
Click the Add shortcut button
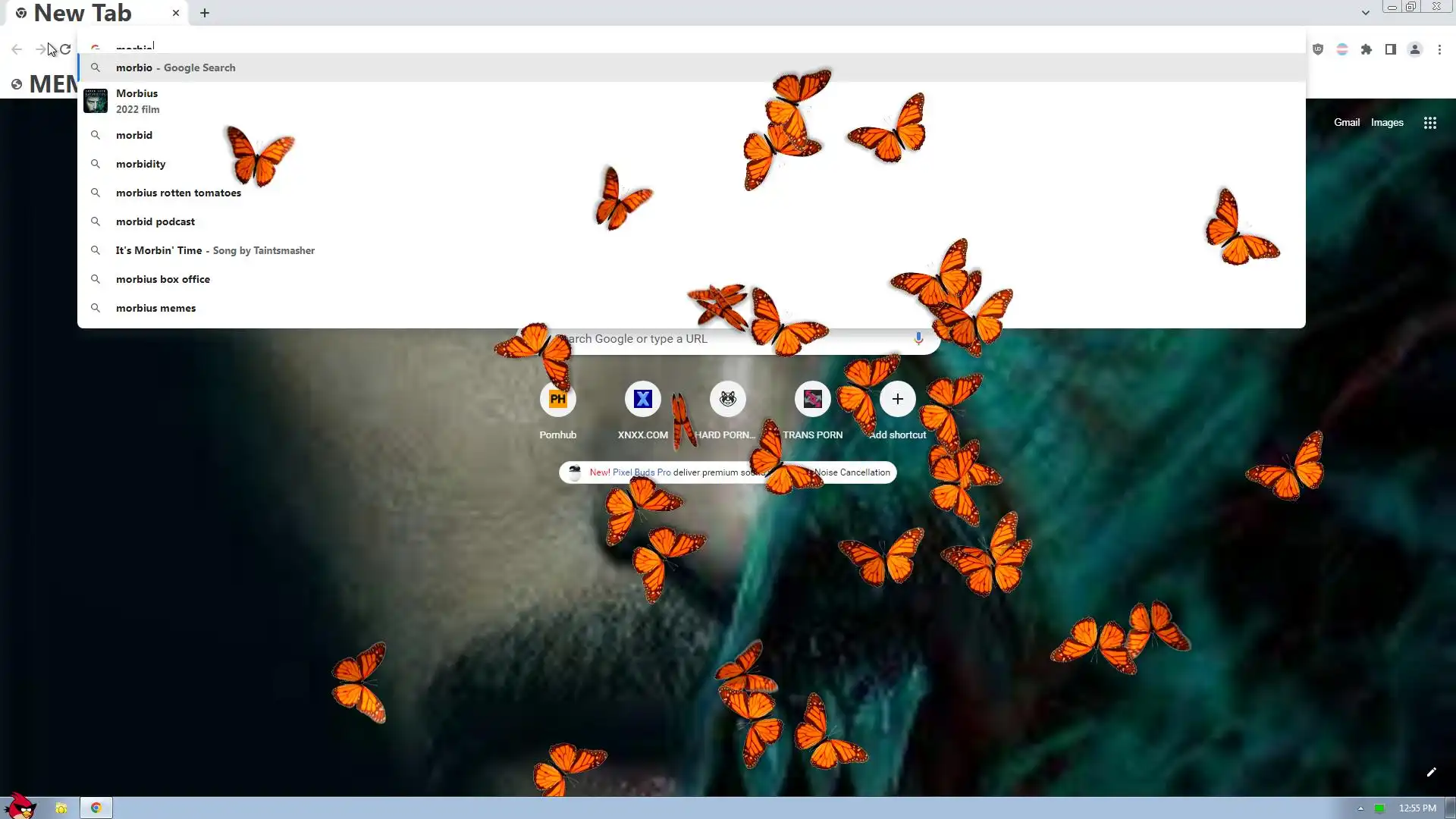point(897,400)
